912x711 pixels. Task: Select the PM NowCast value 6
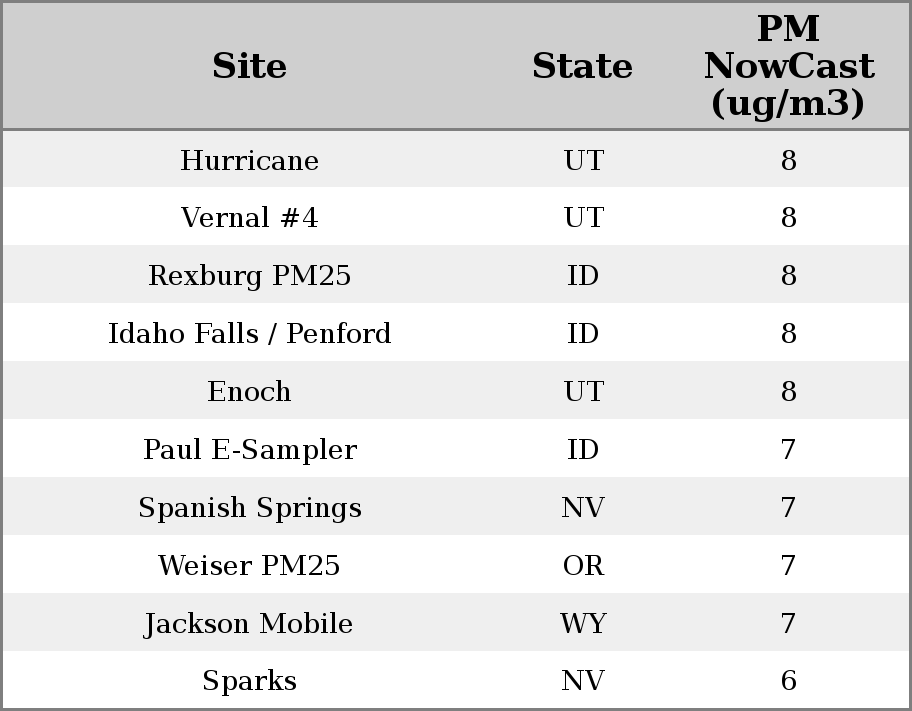(x=788, y=681)
